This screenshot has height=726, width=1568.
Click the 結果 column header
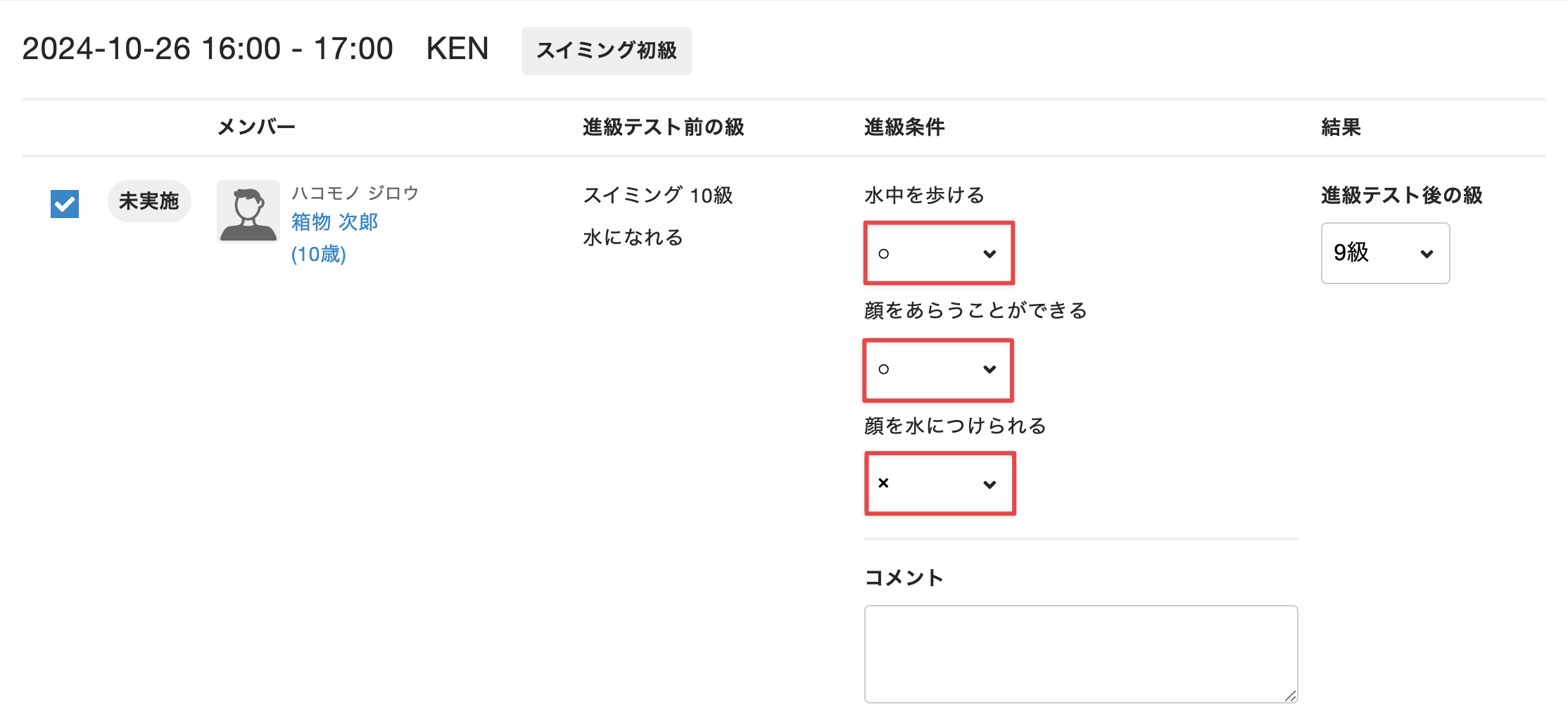pos(1341,127)
